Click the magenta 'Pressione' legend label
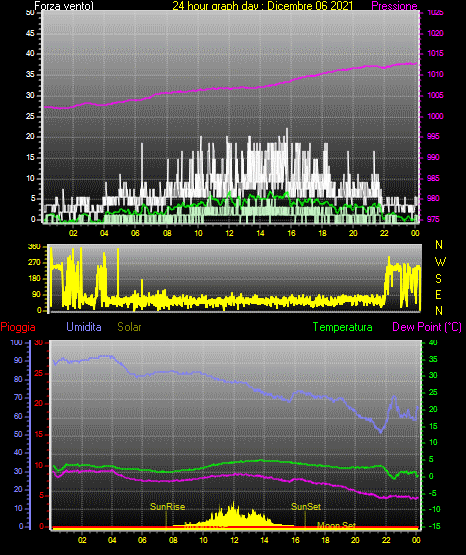Screen dimensions: 466x555 tap(394, 6)
